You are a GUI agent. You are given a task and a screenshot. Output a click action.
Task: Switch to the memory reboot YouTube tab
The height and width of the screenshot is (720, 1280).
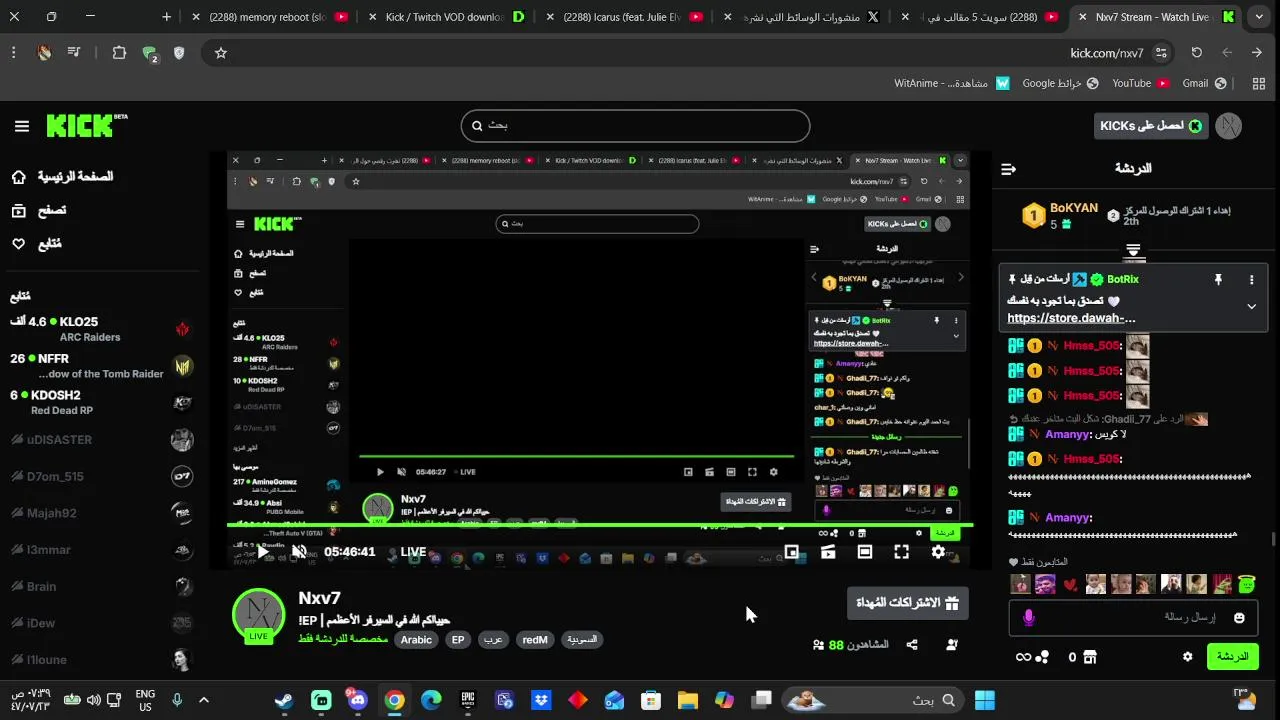276,17
